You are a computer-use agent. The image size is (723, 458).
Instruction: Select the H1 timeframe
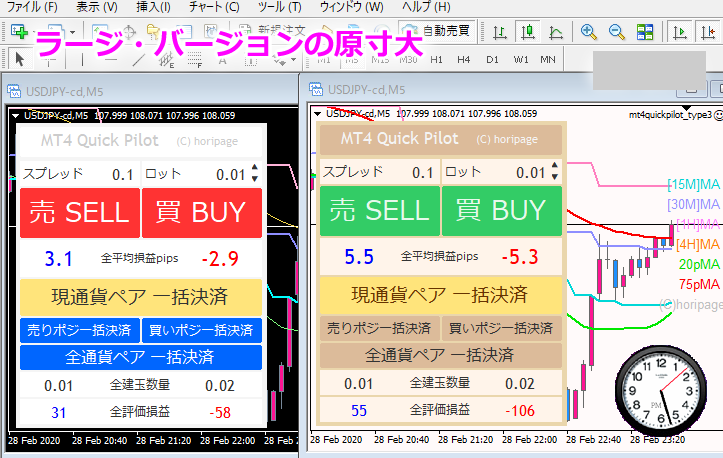[436, 59]
